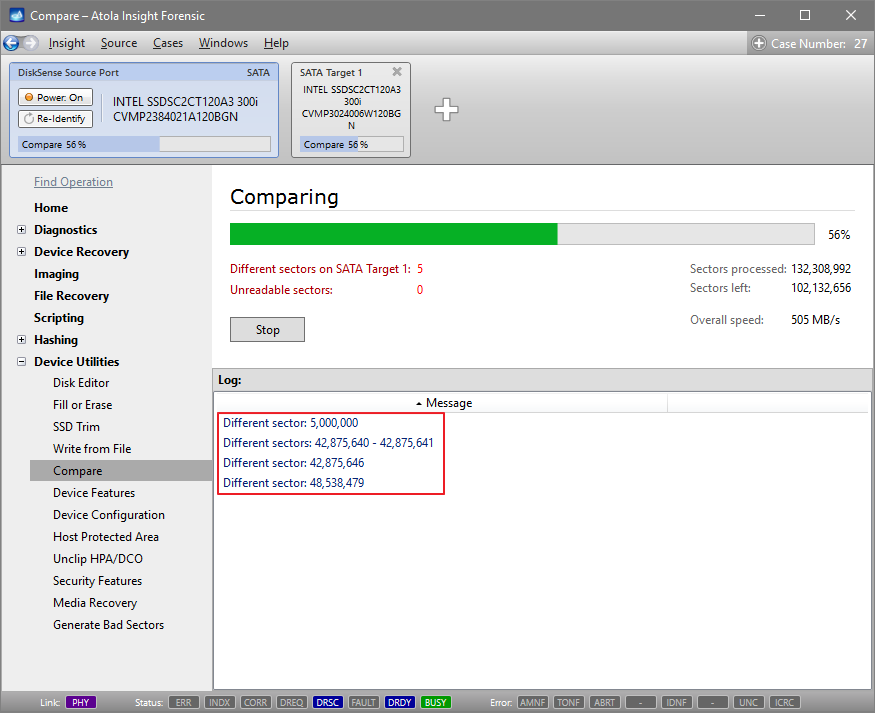Click the plus icon to add a target device
This screenshot has height=713, width=875.
[x=446, y=110]
